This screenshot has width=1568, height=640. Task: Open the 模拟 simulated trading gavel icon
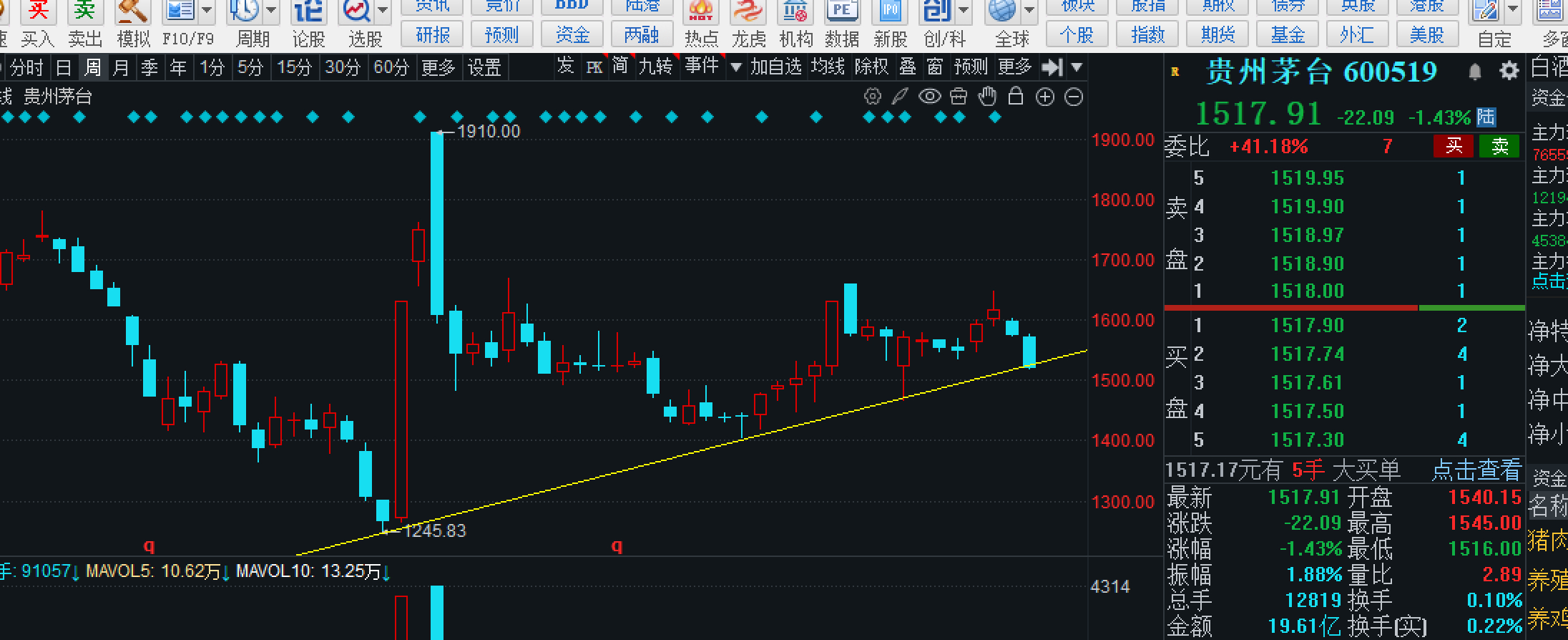[132, 11]
